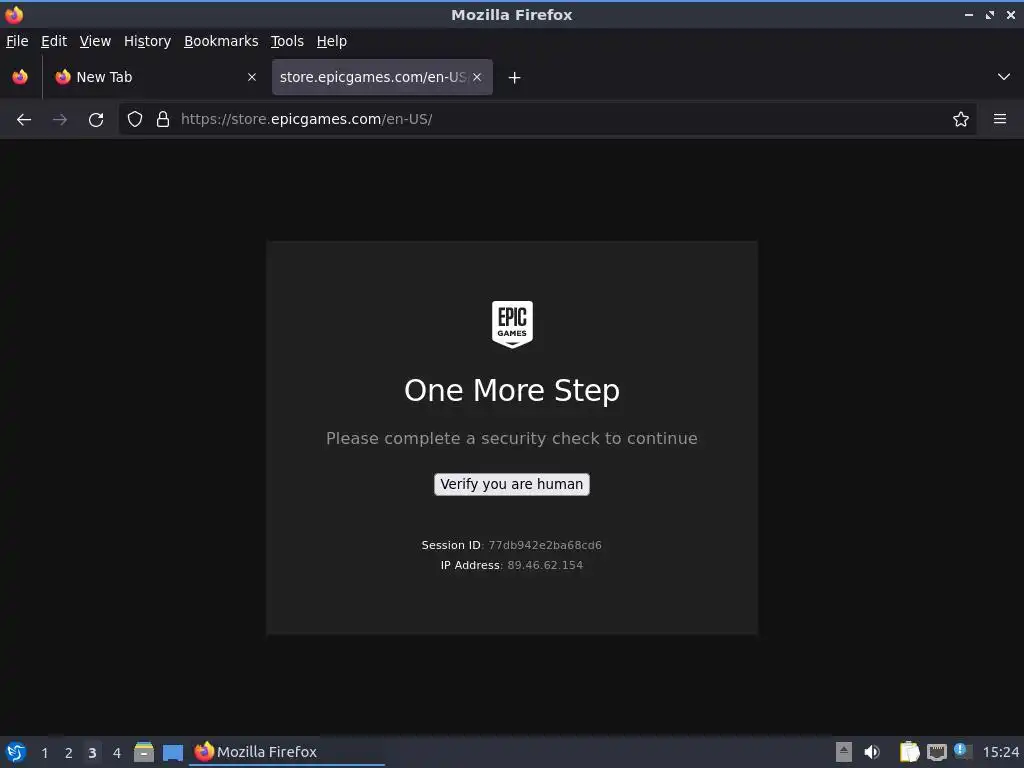Close the store.epicgames.com tab
The image size is (1024, 768).
coord(477,77)
